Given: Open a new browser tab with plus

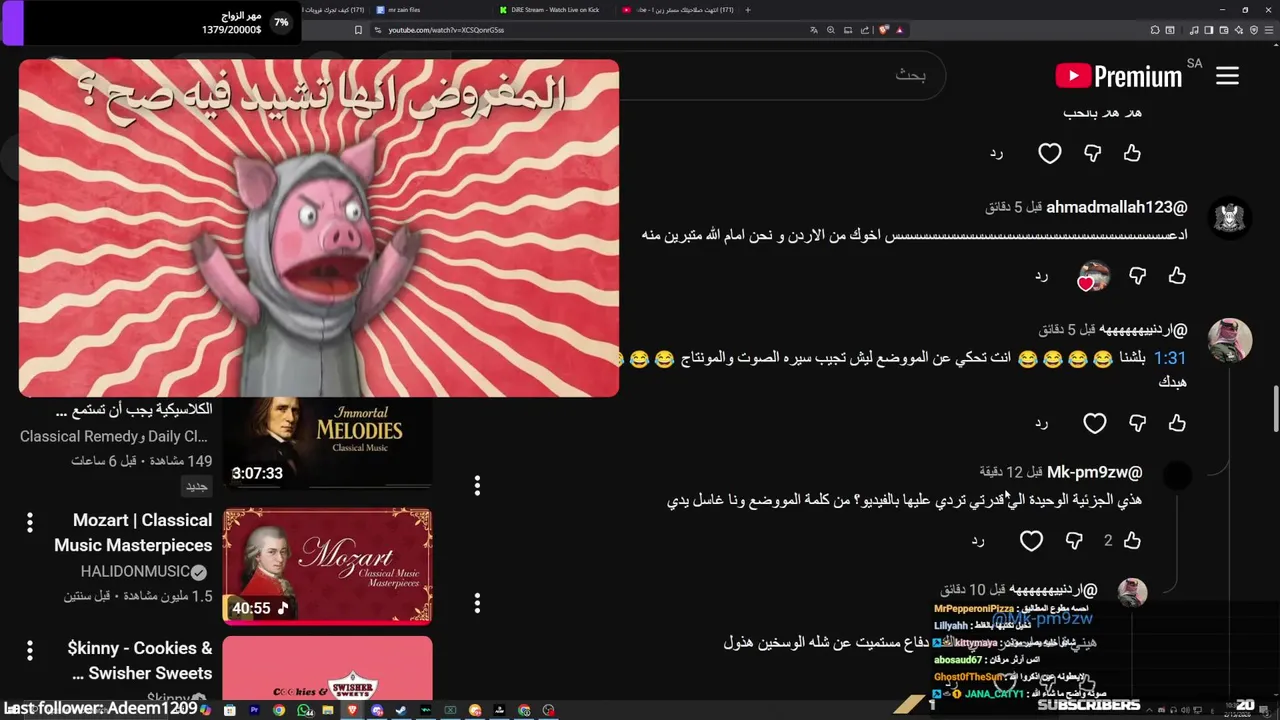Looking at the screenshot, I should [748, 10].
